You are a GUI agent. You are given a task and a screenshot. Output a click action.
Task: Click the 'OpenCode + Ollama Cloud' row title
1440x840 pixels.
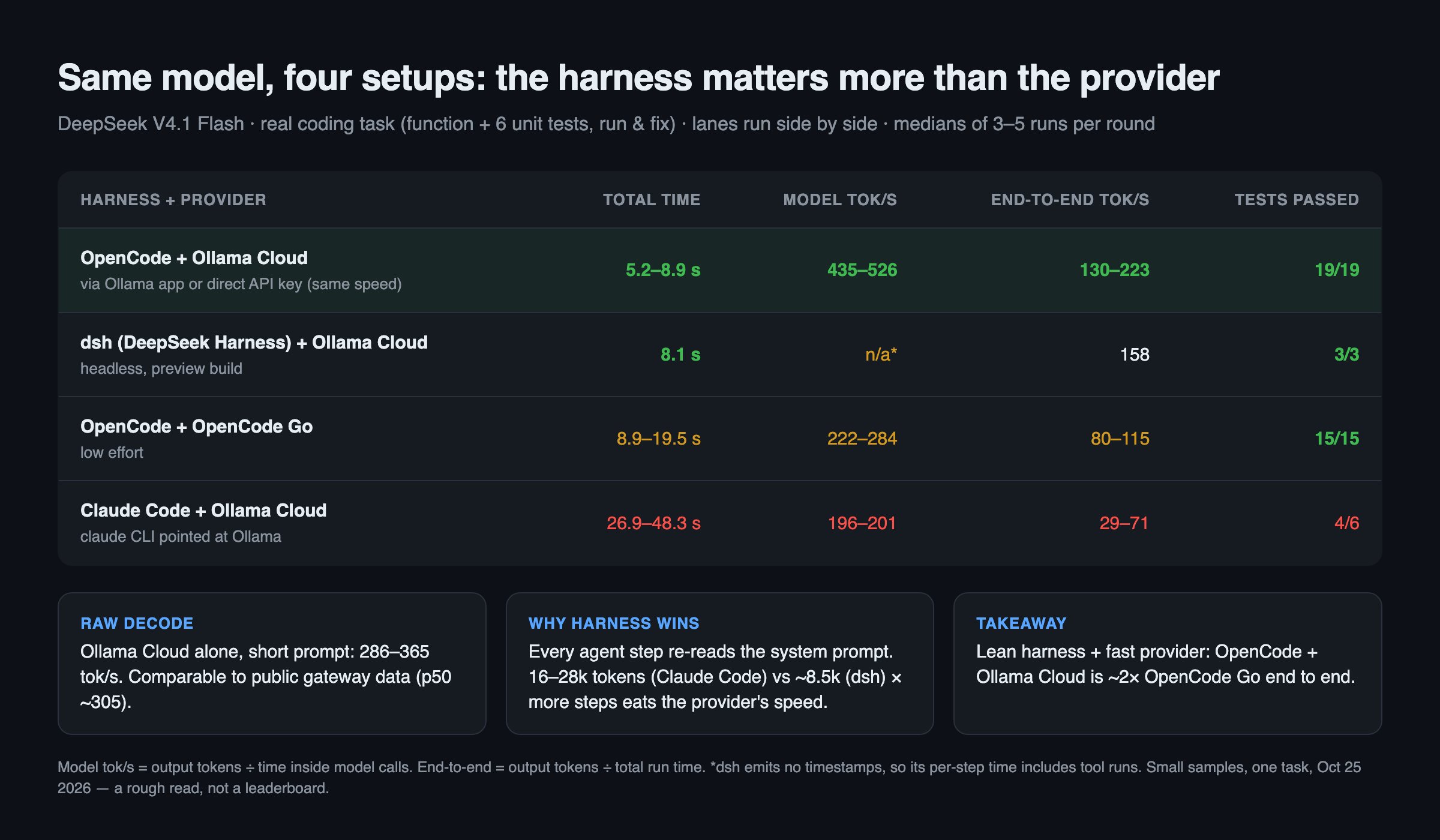coord(194,258)
